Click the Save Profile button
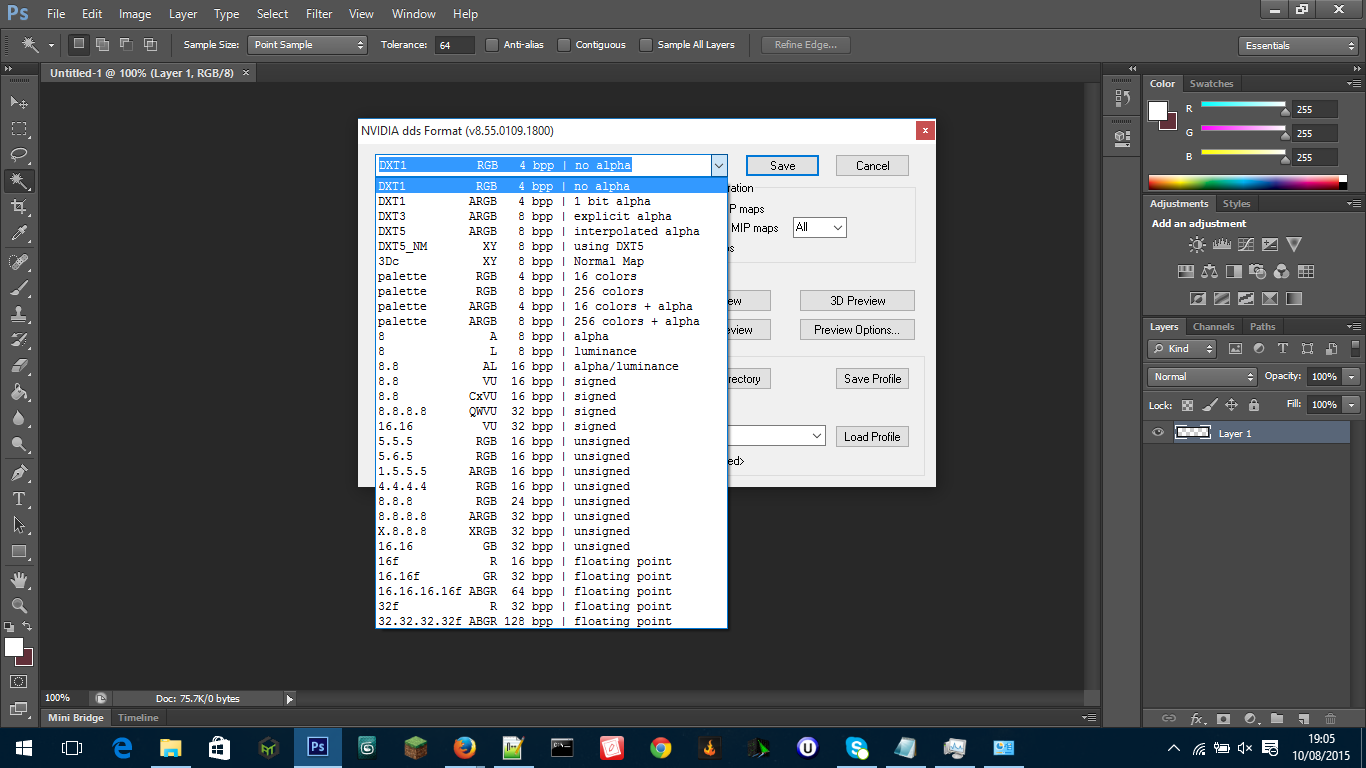The width and height of the screenshot is (1366, 768). [872, 379]
